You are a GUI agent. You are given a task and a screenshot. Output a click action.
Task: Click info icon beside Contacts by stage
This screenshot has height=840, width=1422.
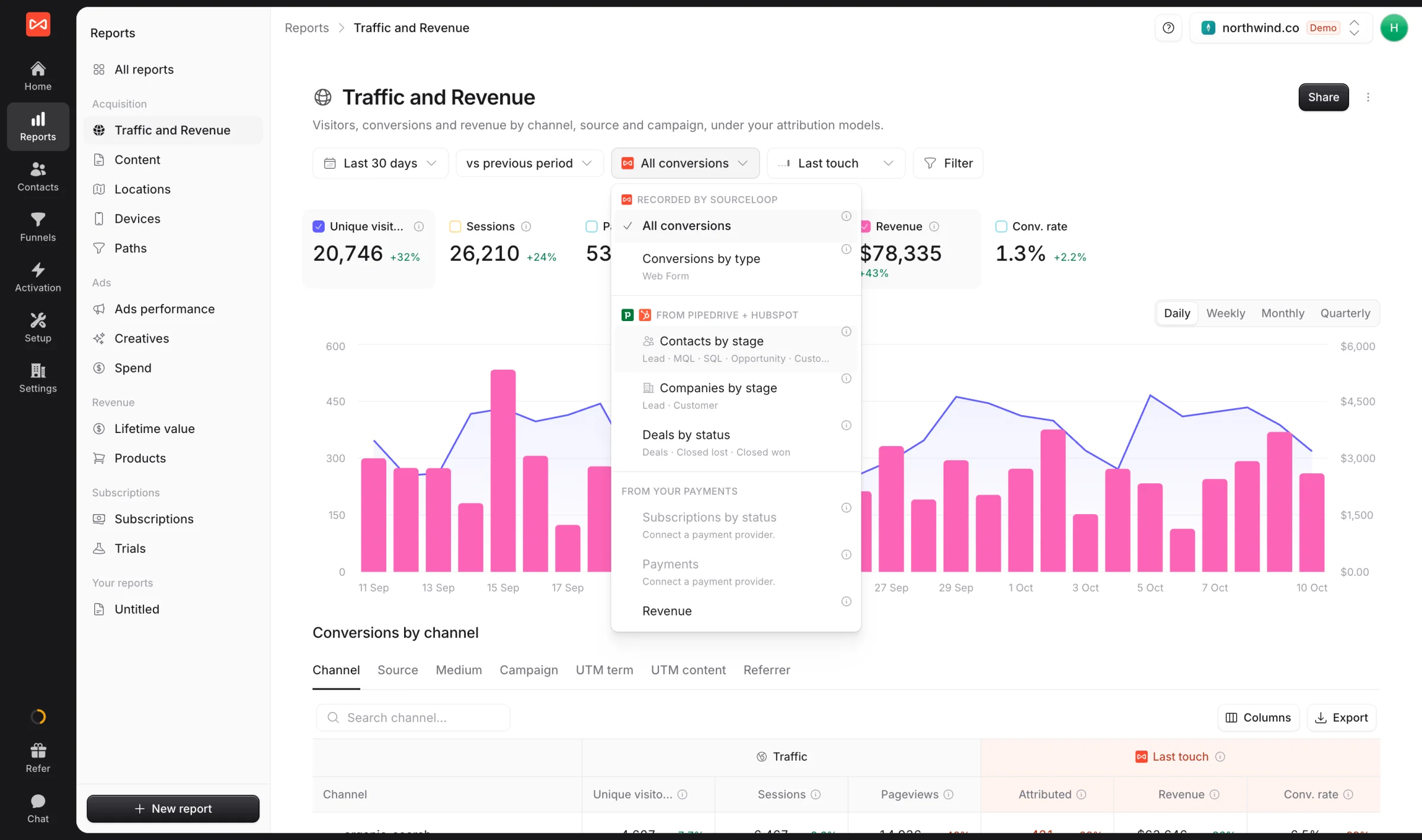click(846, 332)
